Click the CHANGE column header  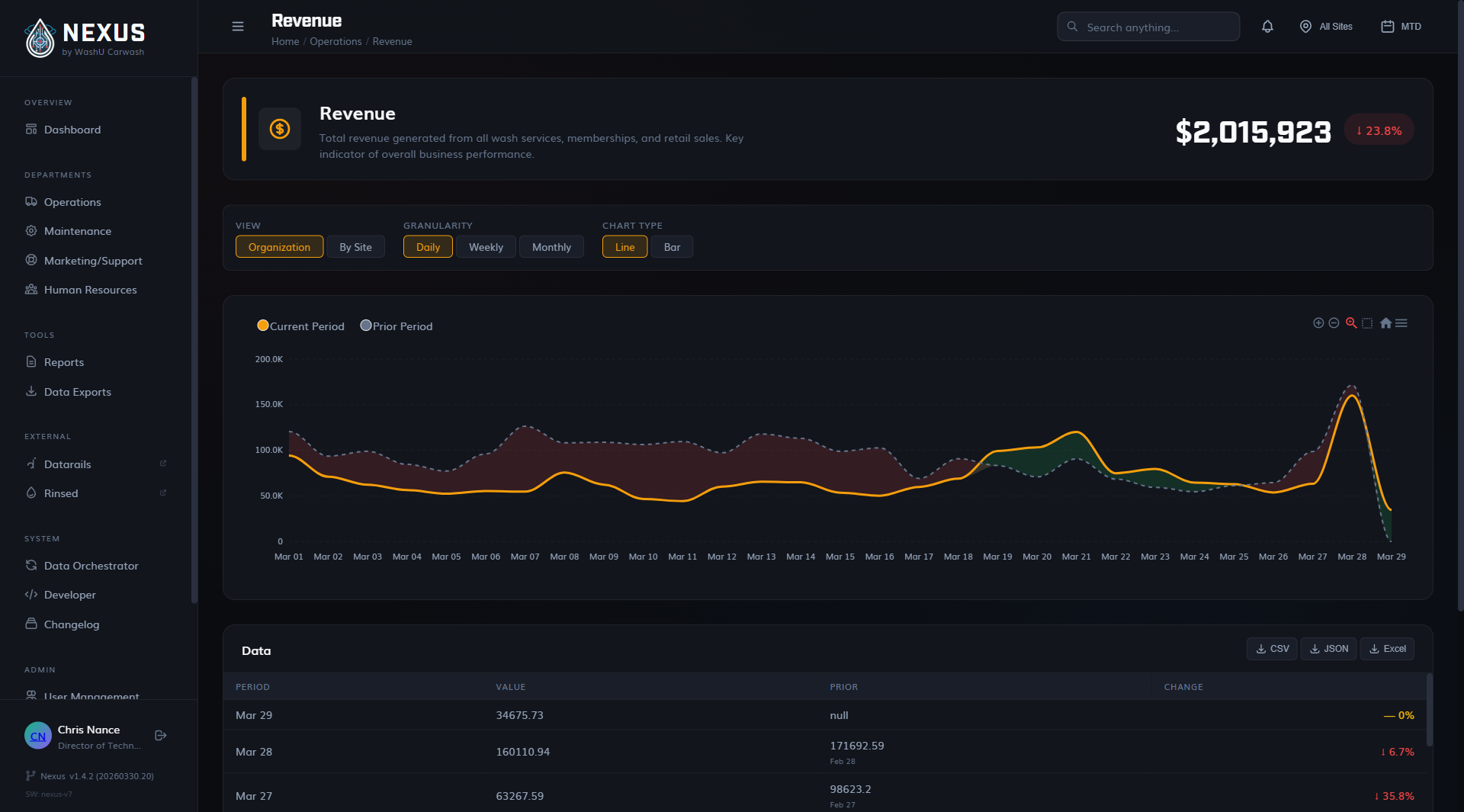point(1183,687)
